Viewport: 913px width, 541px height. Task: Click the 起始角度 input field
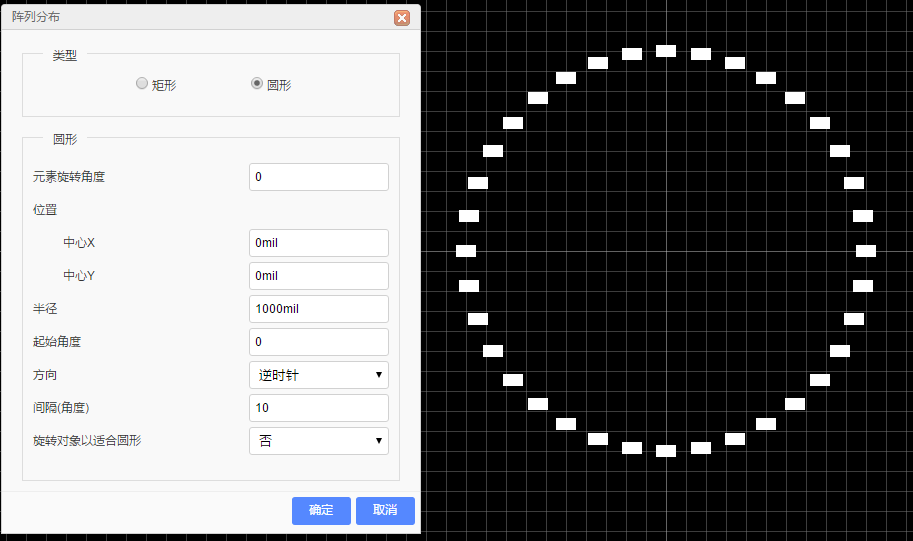pyautogui.click(x=318, y=342)
